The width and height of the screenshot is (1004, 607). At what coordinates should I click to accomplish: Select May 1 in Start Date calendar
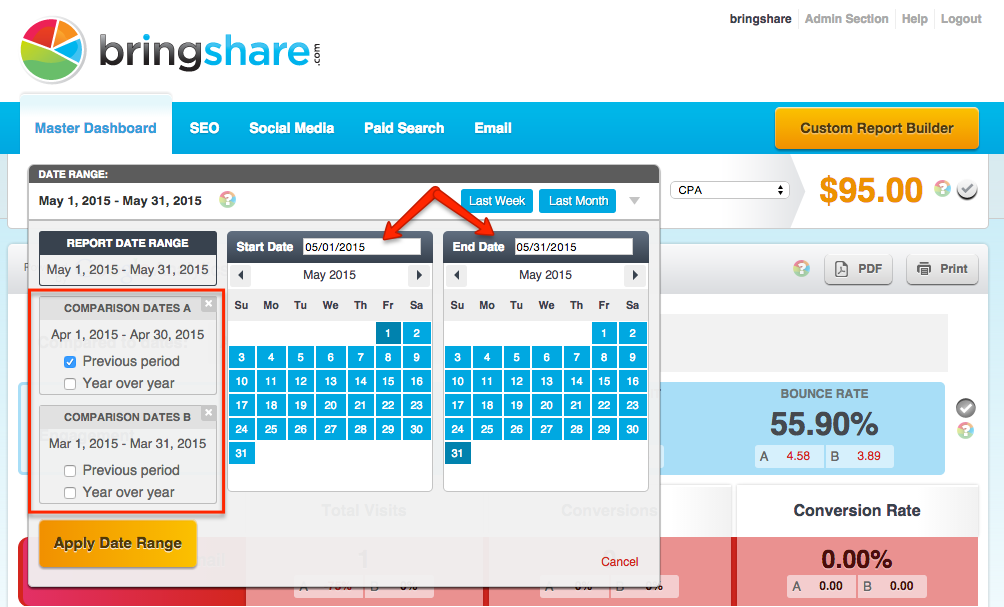[388, 333]
